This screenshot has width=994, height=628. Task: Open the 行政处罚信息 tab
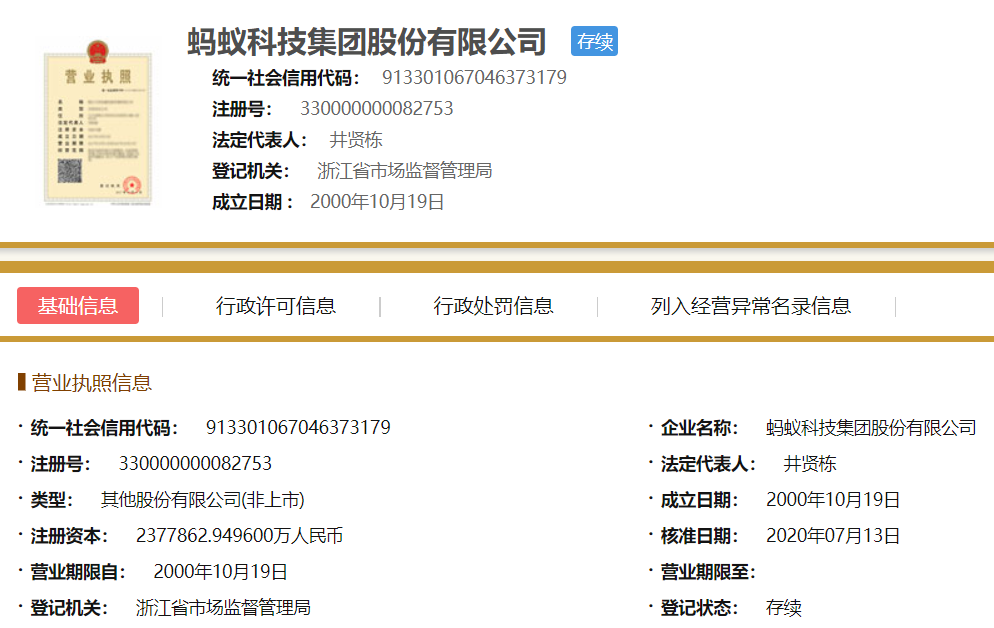(x=493, y=306)
